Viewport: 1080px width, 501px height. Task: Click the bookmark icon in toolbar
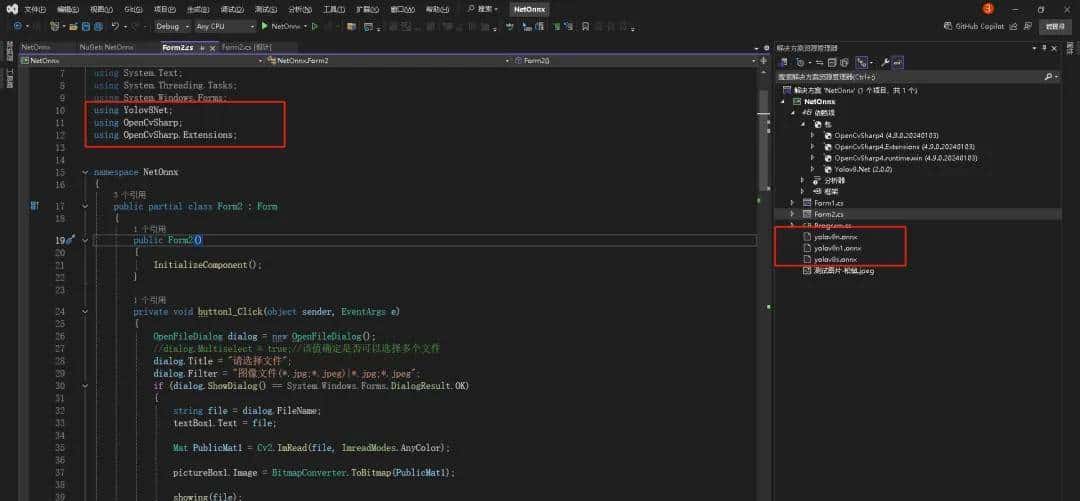pos(585,26)
